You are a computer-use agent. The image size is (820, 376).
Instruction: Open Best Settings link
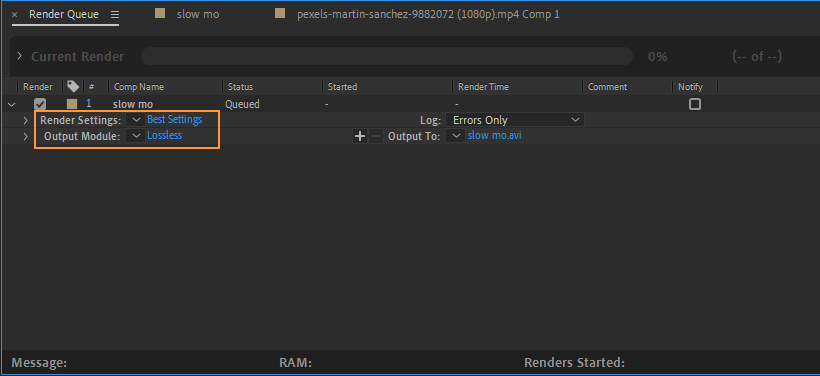coord(174,119)
